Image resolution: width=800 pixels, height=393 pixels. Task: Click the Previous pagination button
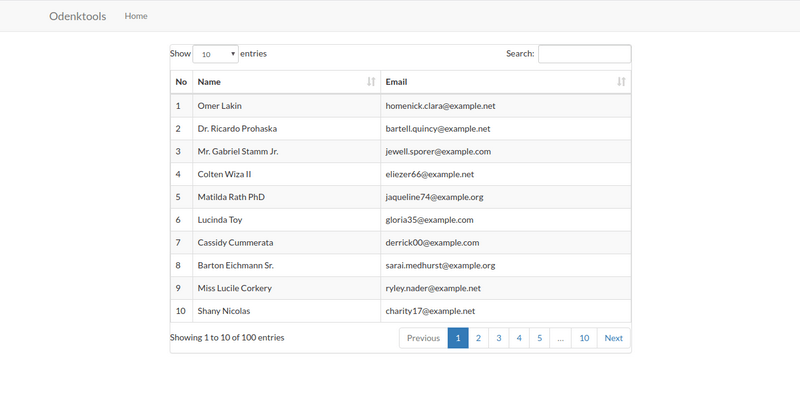pyautogui.click(x=423, y=338)
